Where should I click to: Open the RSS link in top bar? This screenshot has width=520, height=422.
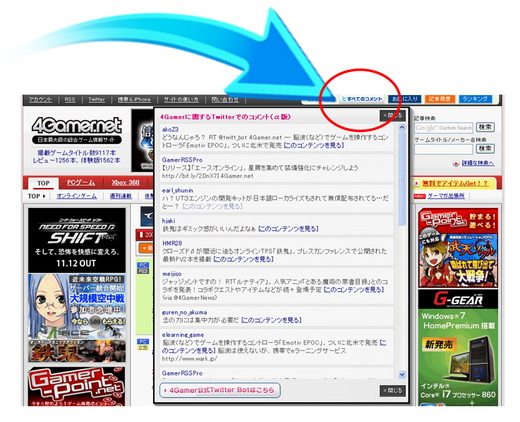[x=70, y=100]
